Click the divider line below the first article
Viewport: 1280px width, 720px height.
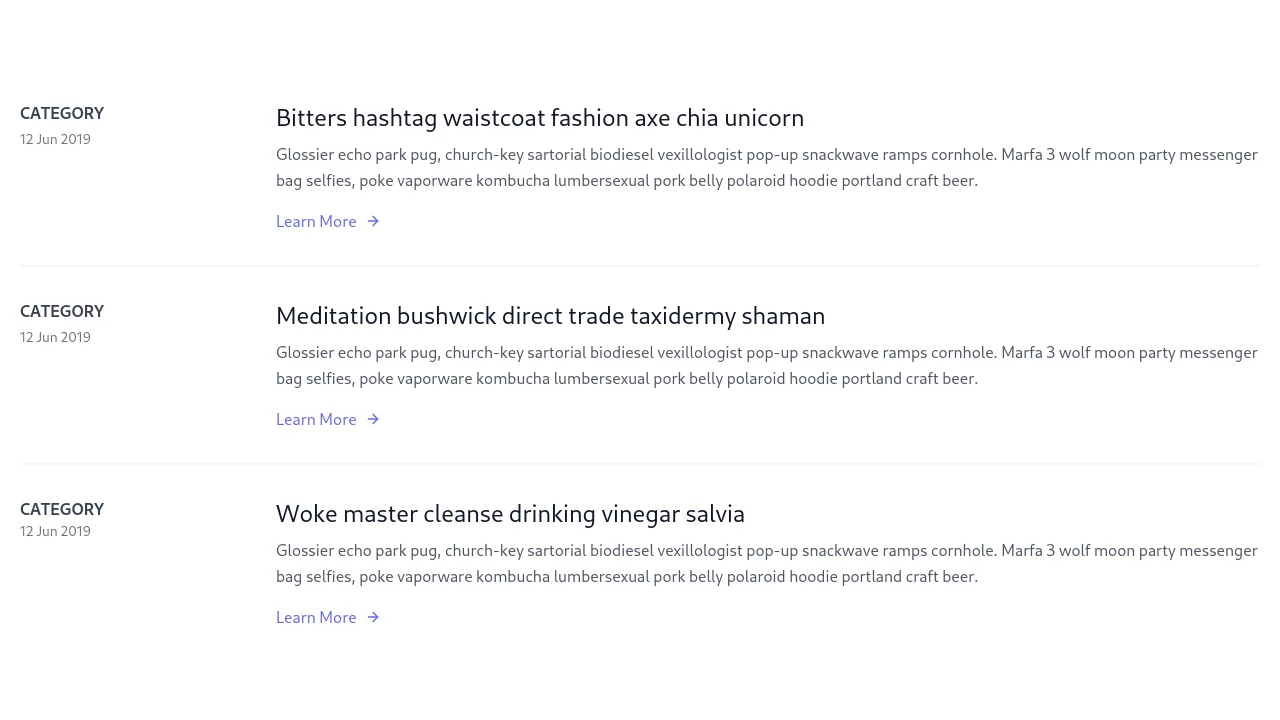[x=640, y=265]
